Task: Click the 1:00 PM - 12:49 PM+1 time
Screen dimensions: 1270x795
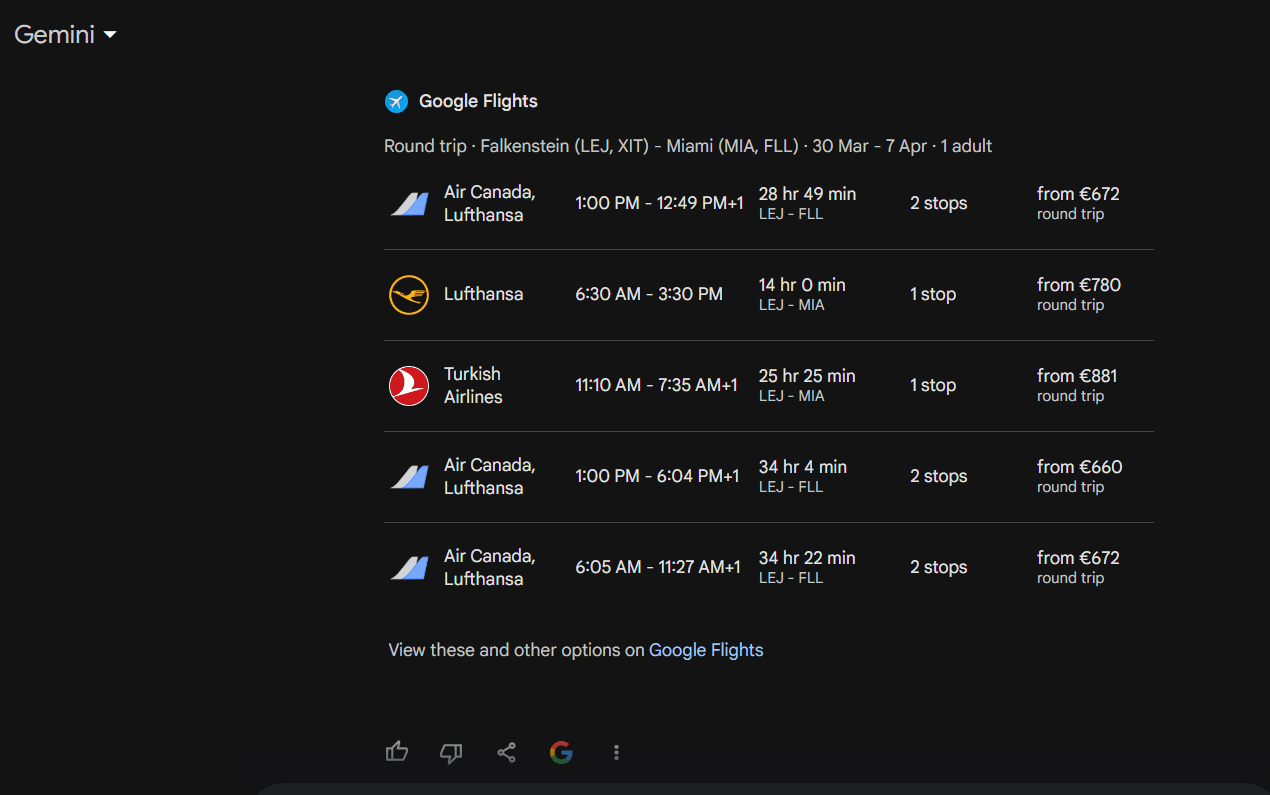Action: coord(659,204)
